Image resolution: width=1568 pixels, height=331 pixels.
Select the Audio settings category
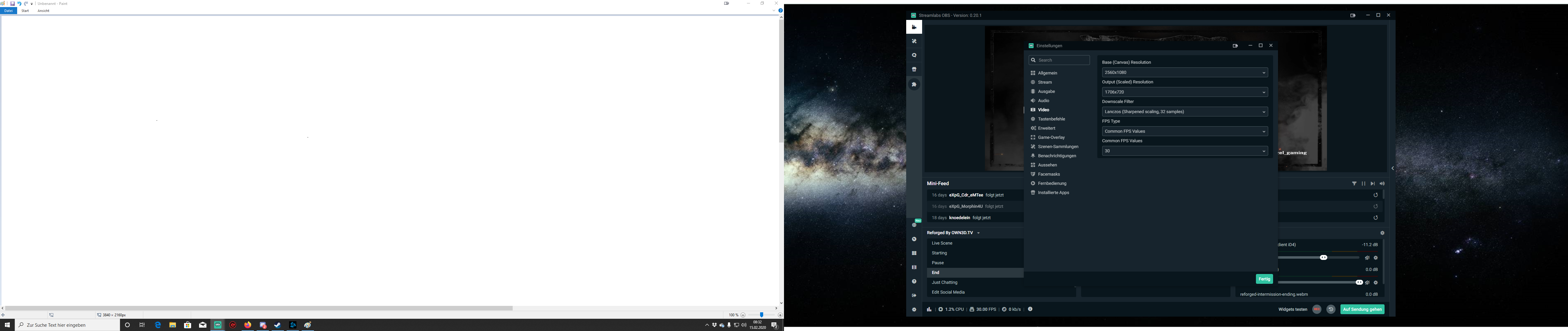pyautogui.click(x=1043, y=101)
